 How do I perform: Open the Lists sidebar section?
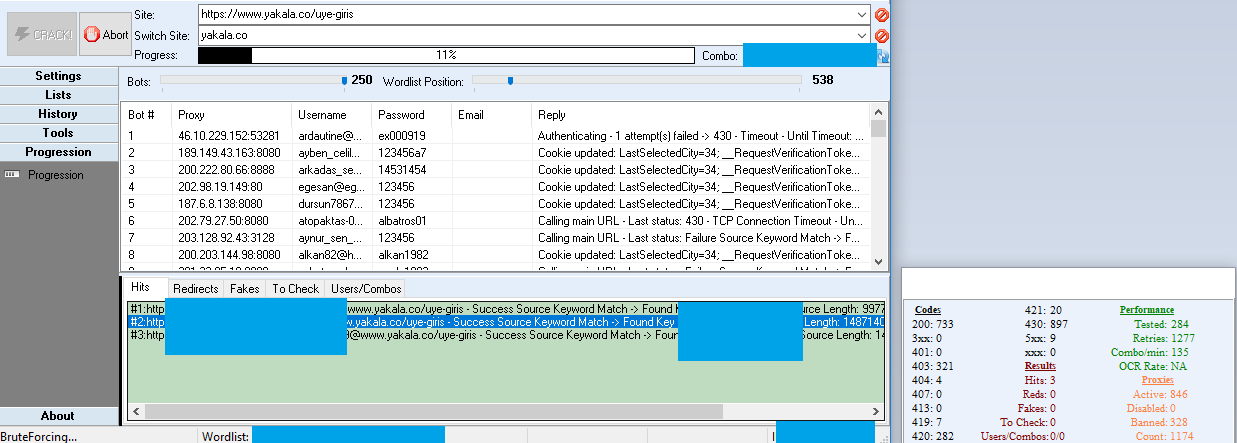pos(58,95)
